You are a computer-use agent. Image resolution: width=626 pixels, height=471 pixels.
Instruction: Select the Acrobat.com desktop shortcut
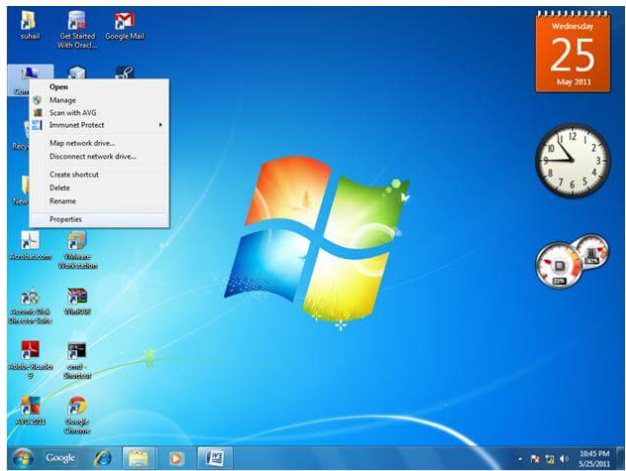coord(30,246)
